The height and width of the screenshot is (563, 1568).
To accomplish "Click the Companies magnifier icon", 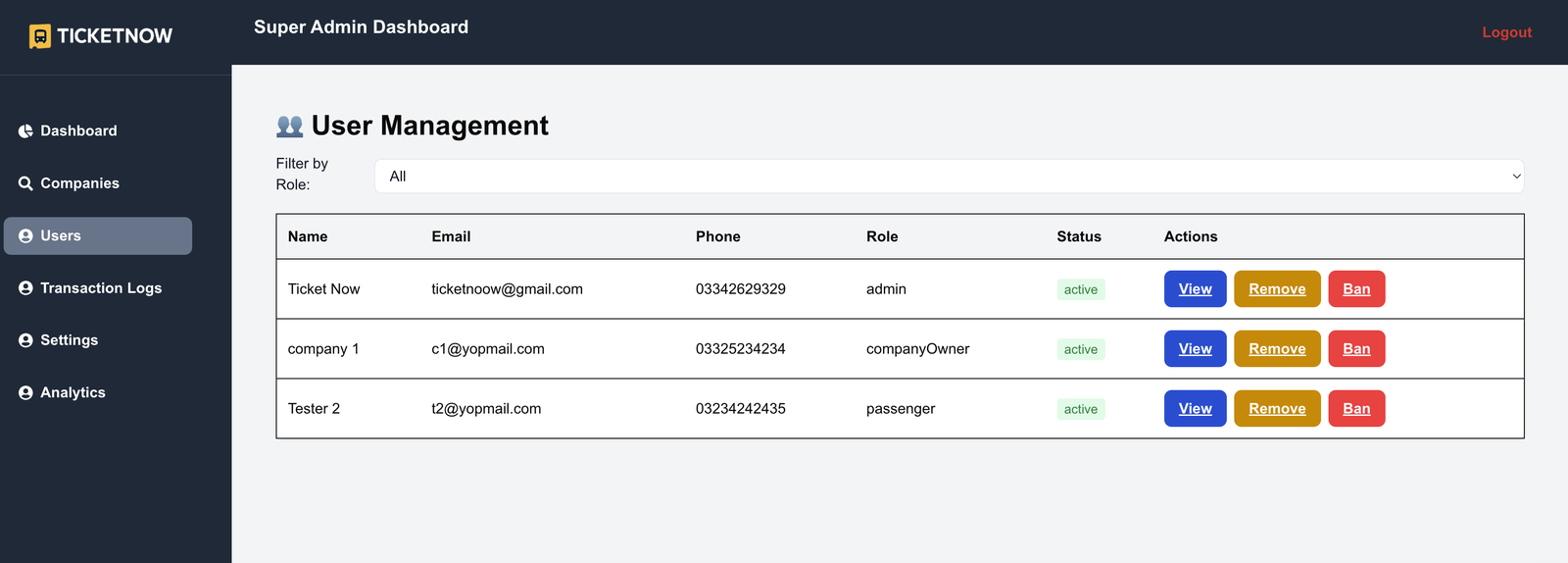I will tap(25, 183).
